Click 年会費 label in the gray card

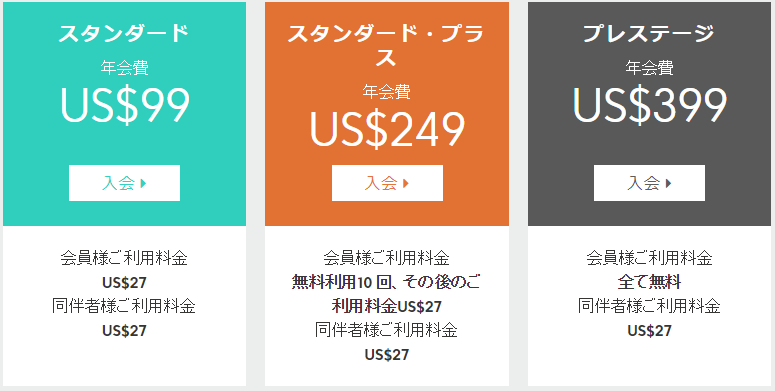(x=649, y=67)
